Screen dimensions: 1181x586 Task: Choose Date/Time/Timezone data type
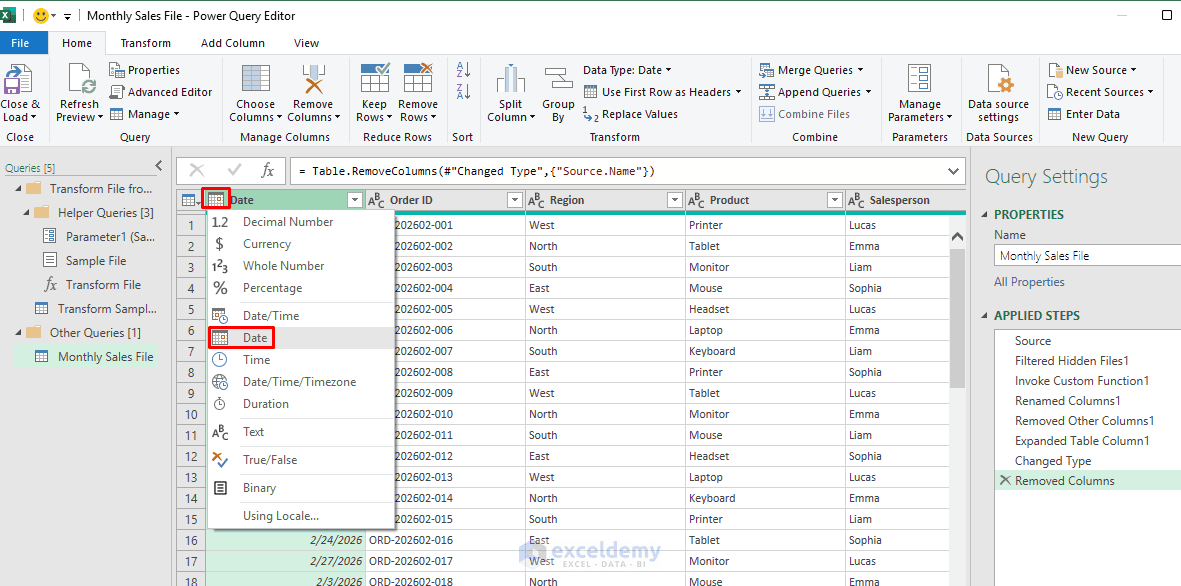[301, 382]
